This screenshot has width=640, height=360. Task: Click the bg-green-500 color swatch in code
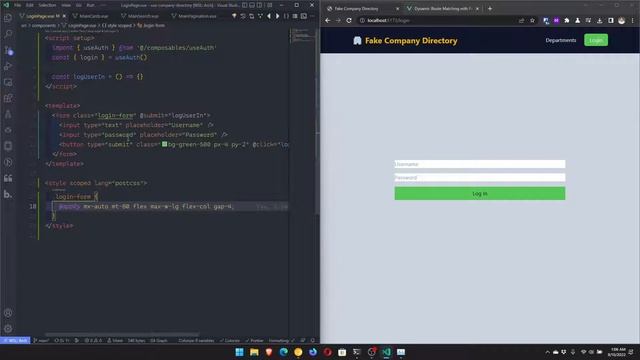click(164, 144)
